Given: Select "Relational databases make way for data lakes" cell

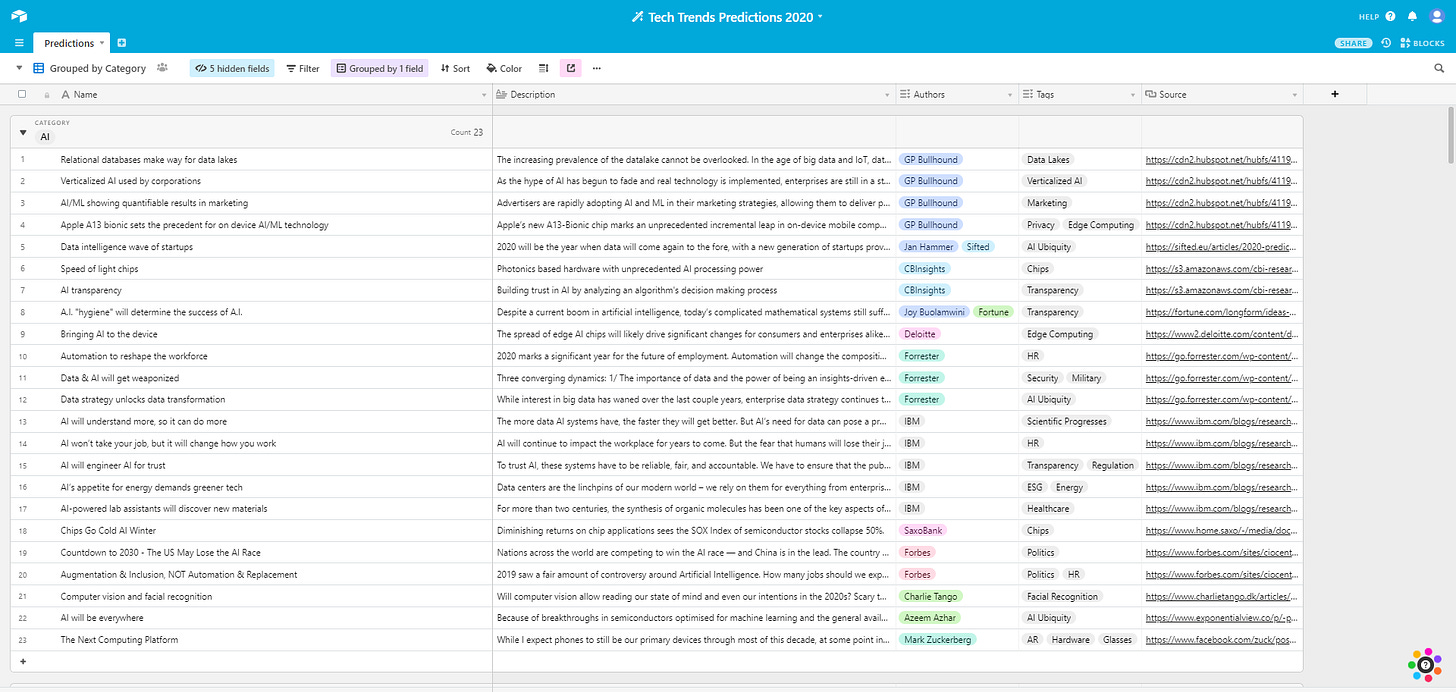Looking at the screenshot, I should coord(251,159).
